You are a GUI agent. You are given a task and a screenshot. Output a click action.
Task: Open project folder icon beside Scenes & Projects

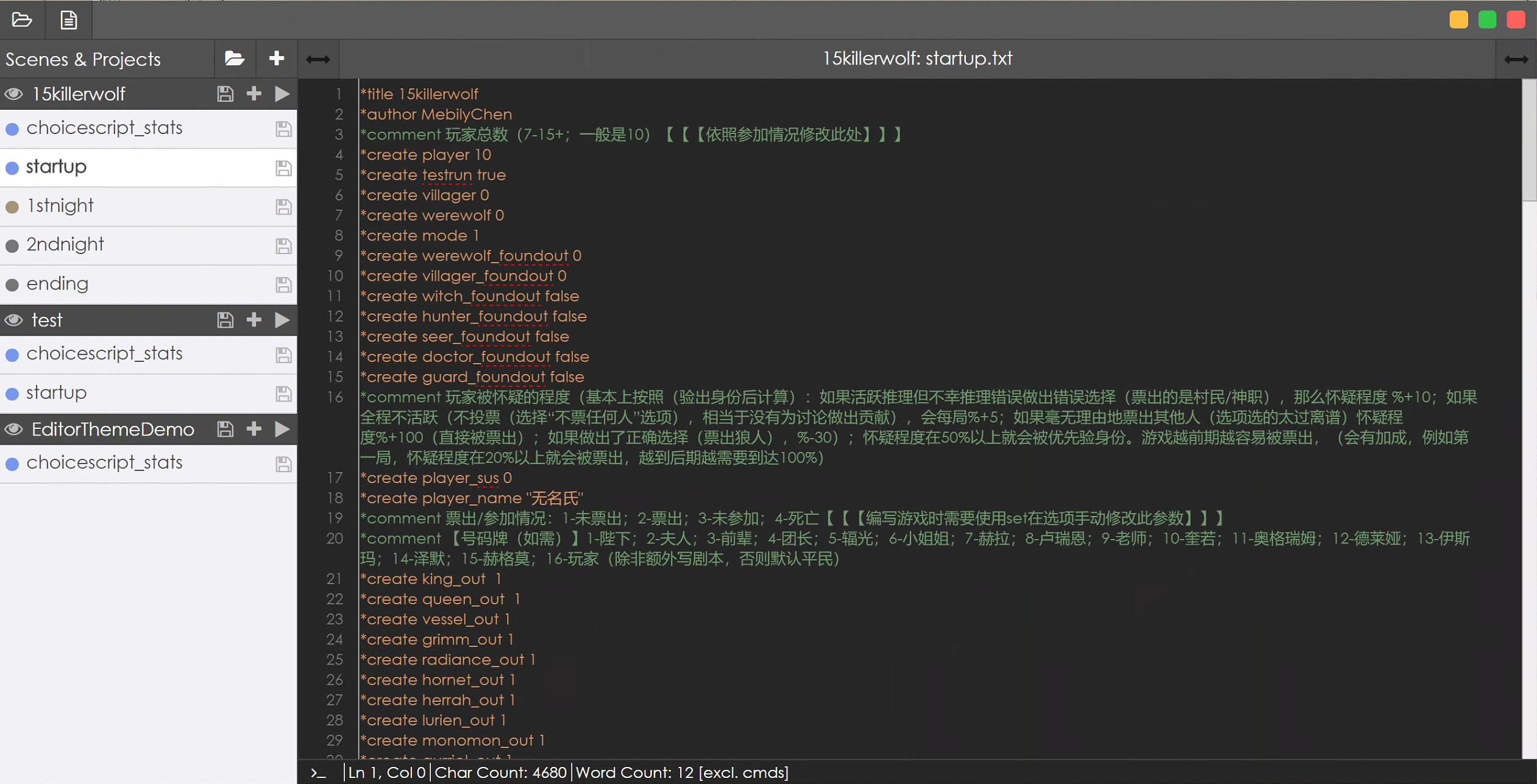point(235,58)
